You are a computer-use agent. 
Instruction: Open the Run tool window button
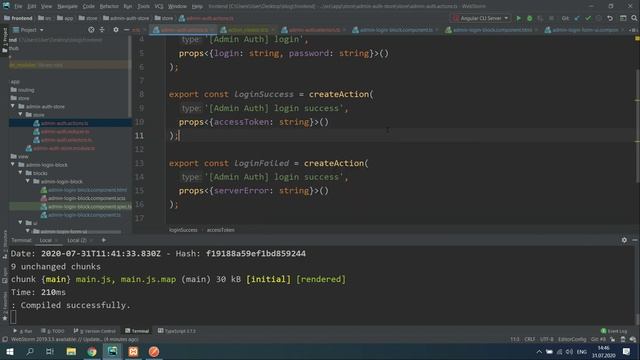(23, 331)
